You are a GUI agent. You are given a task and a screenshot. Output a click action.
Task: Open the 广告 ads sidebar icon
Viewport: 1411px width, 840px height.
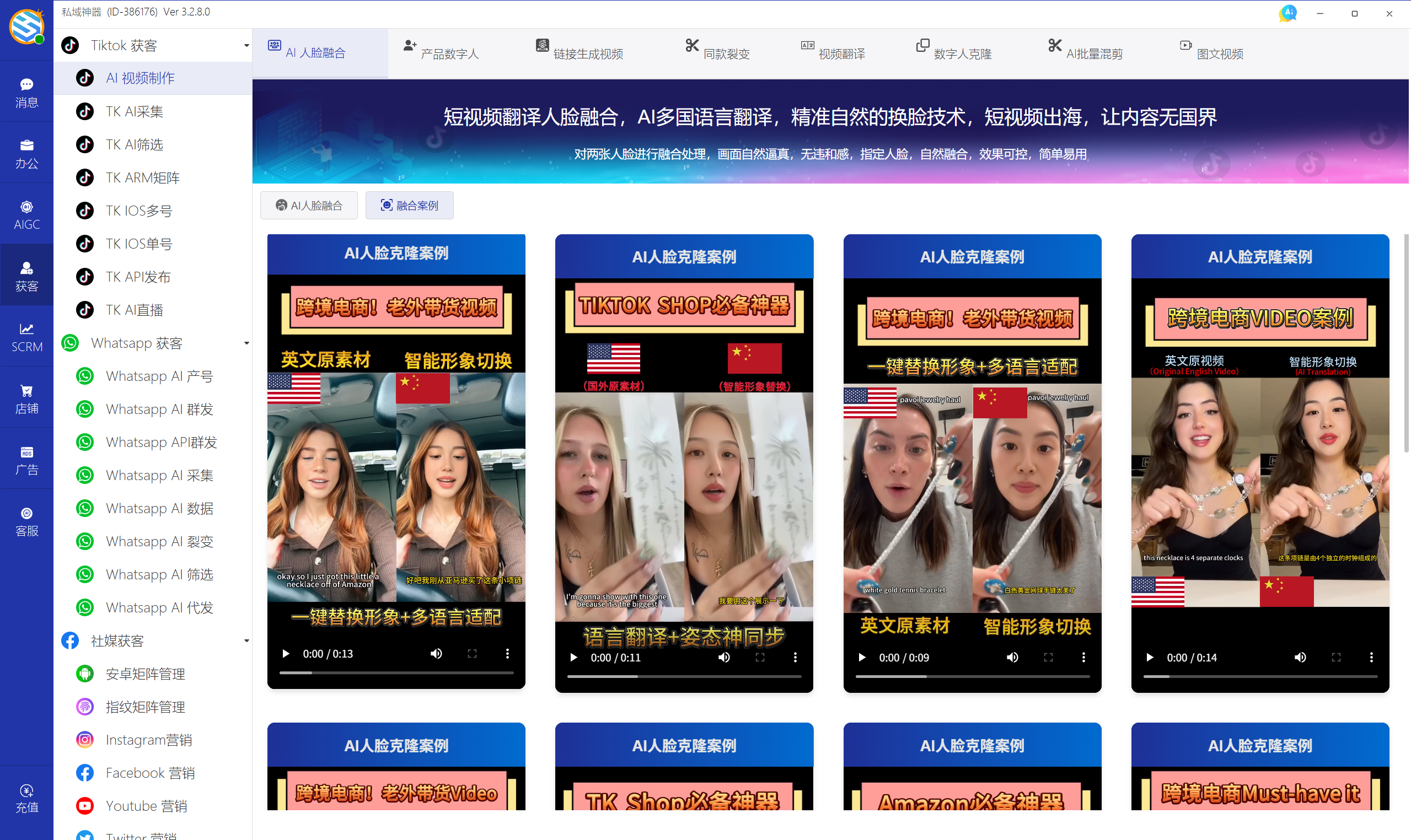pyautogui.click(x=26, y=460)
